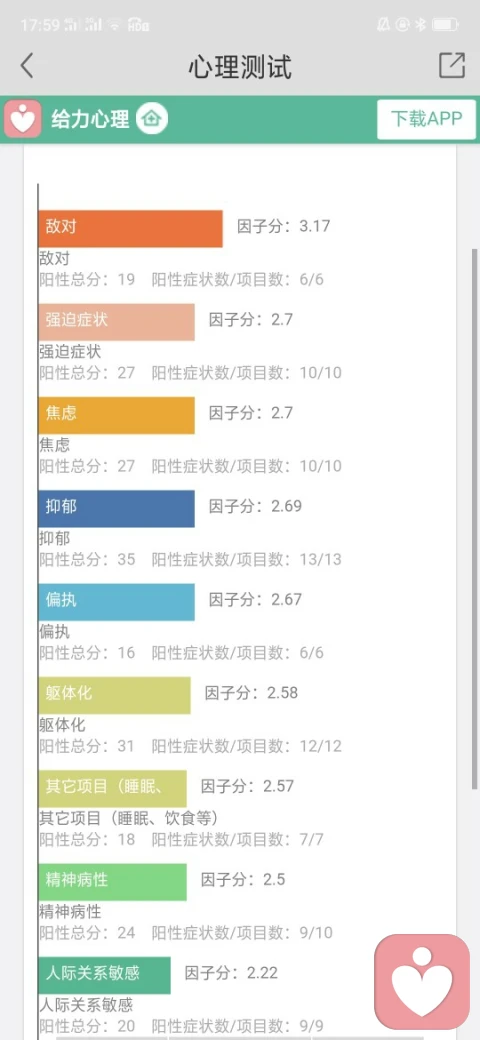Open the share/external link icon
The width and height of the screenshot is (480, 1040).
tap(452, 66)
